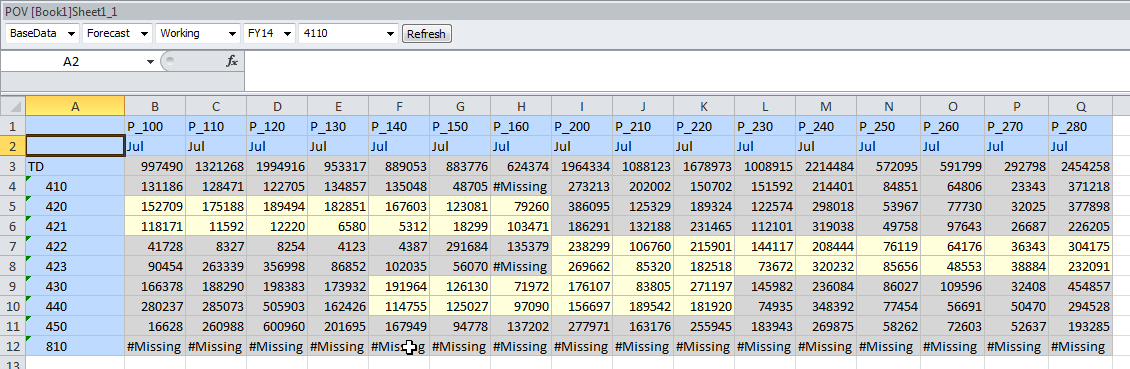Click cell with value 997490
Viewport: 1130px width, 369px height.
155,166
